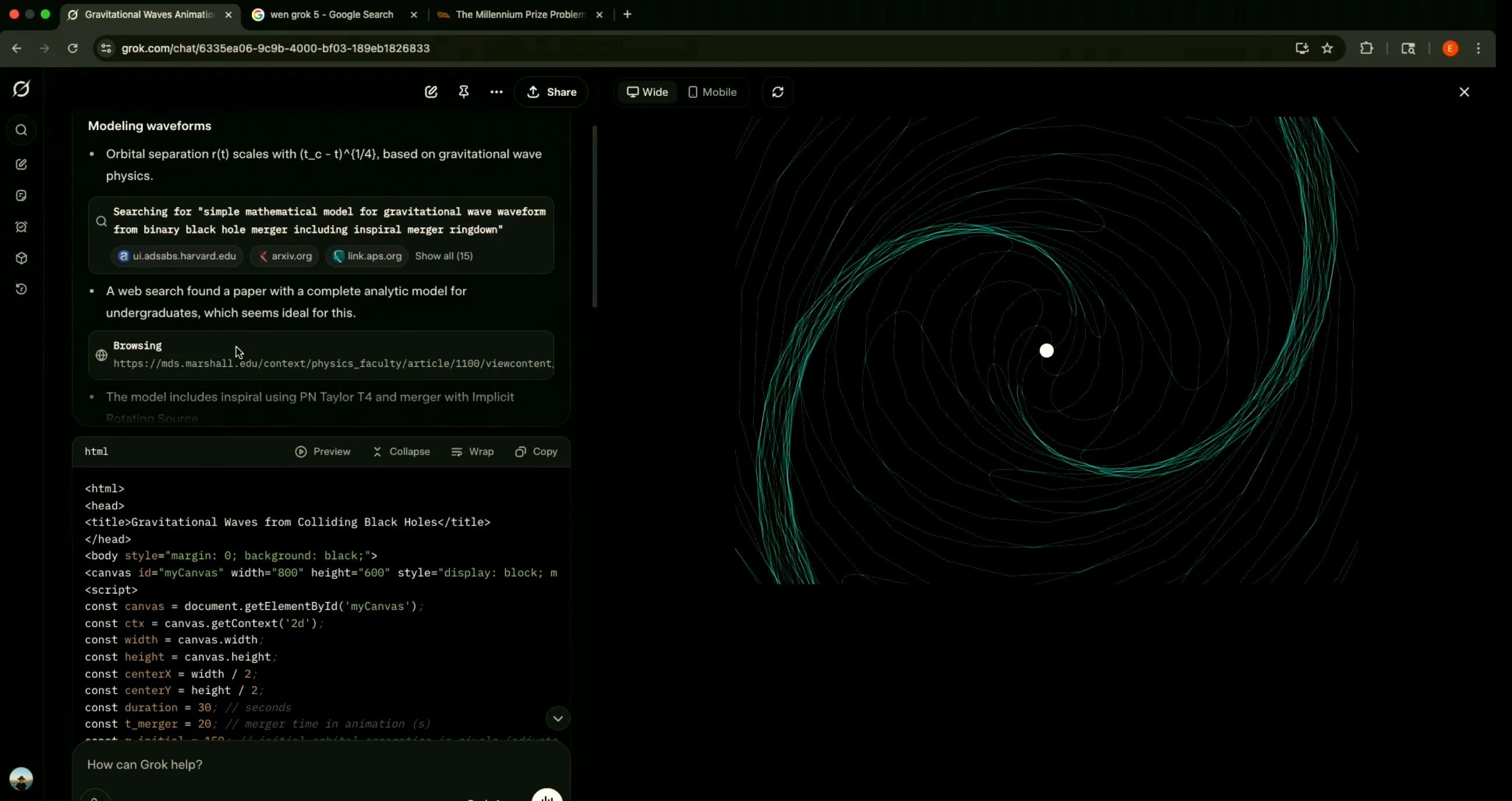Activate voice mode button

click(x=547, y=797)
